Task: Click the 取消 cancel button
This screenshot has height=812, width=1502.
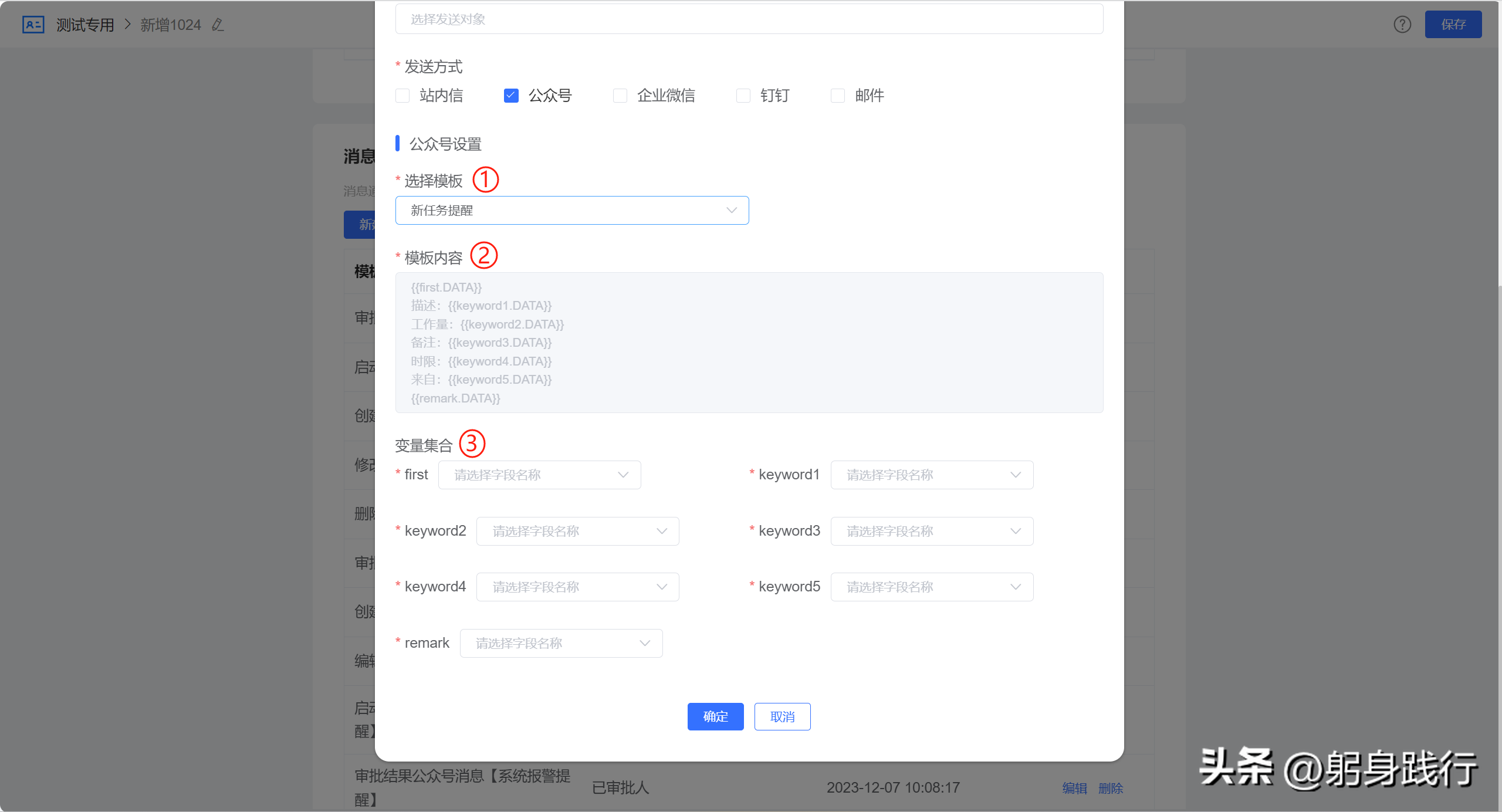Action: [x=783, y=716]
